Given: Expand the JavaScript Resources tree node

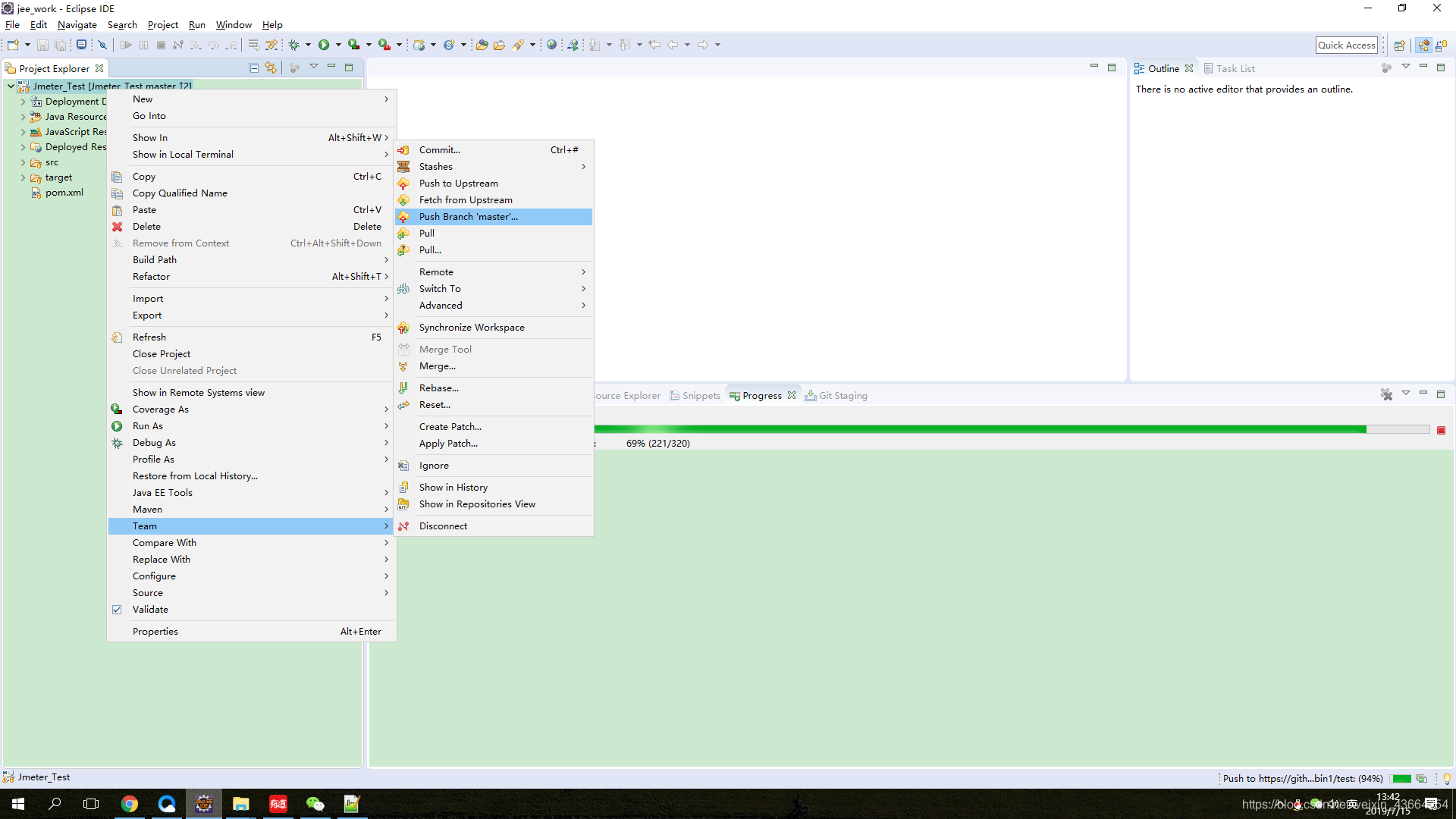Looking at the screenshot, I should coord(23,132).
